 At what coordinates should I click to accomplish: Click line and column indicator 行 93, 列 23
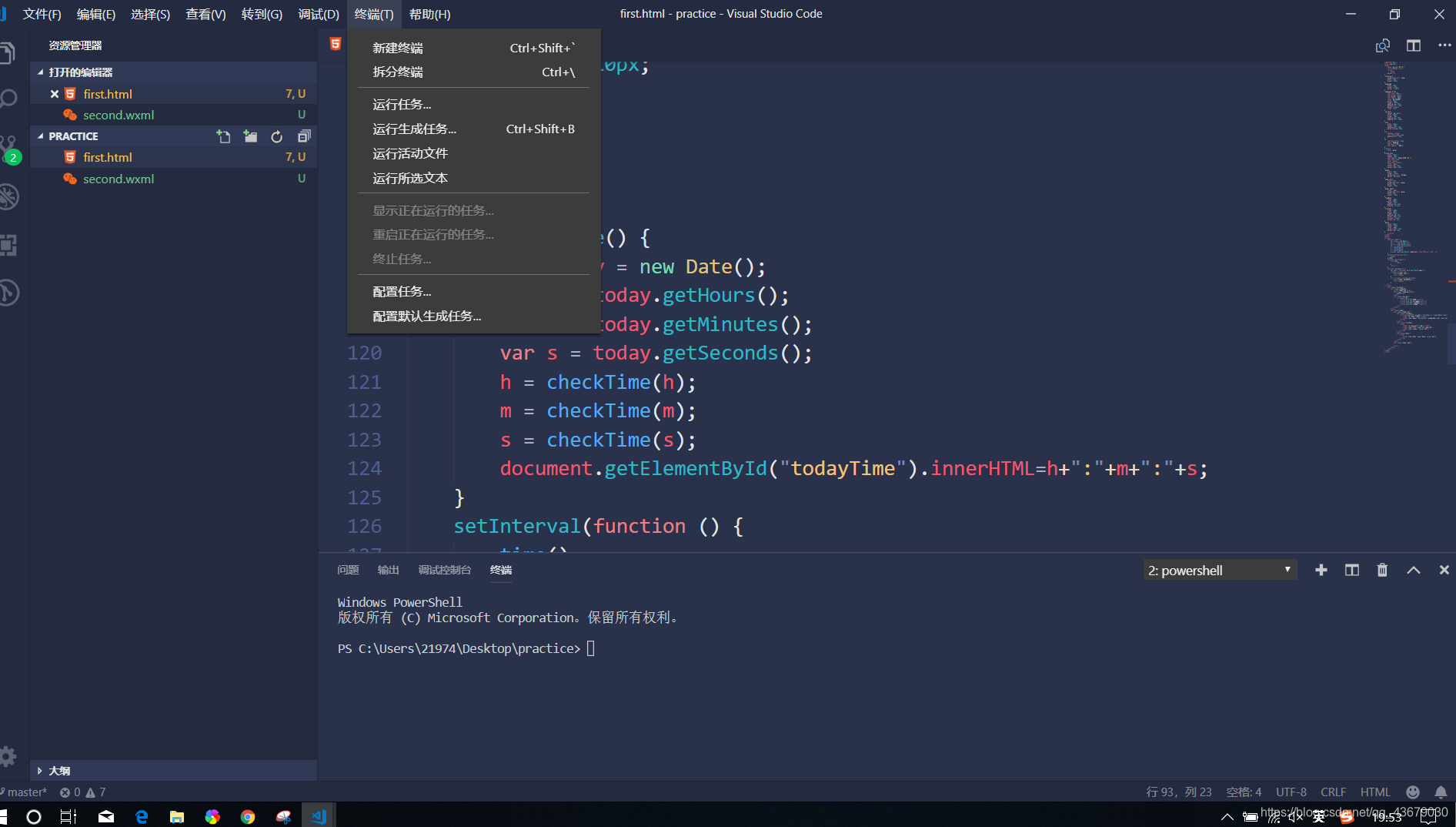(x=1178, y=792)
